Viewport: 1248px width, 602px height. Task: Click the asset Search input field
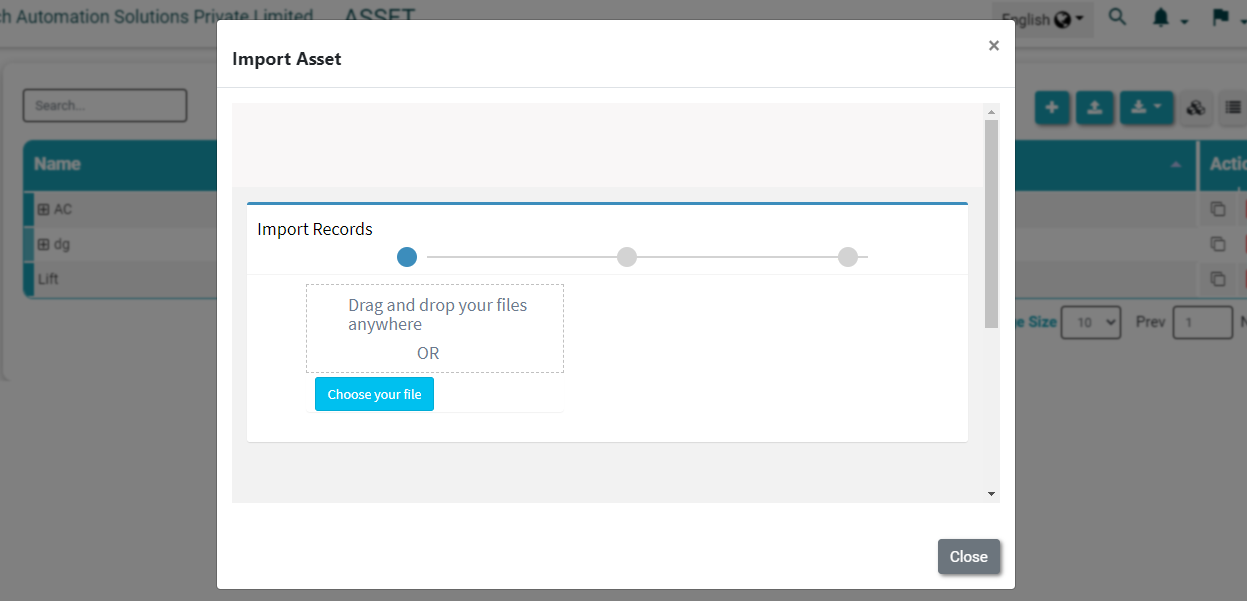(105, 106)
